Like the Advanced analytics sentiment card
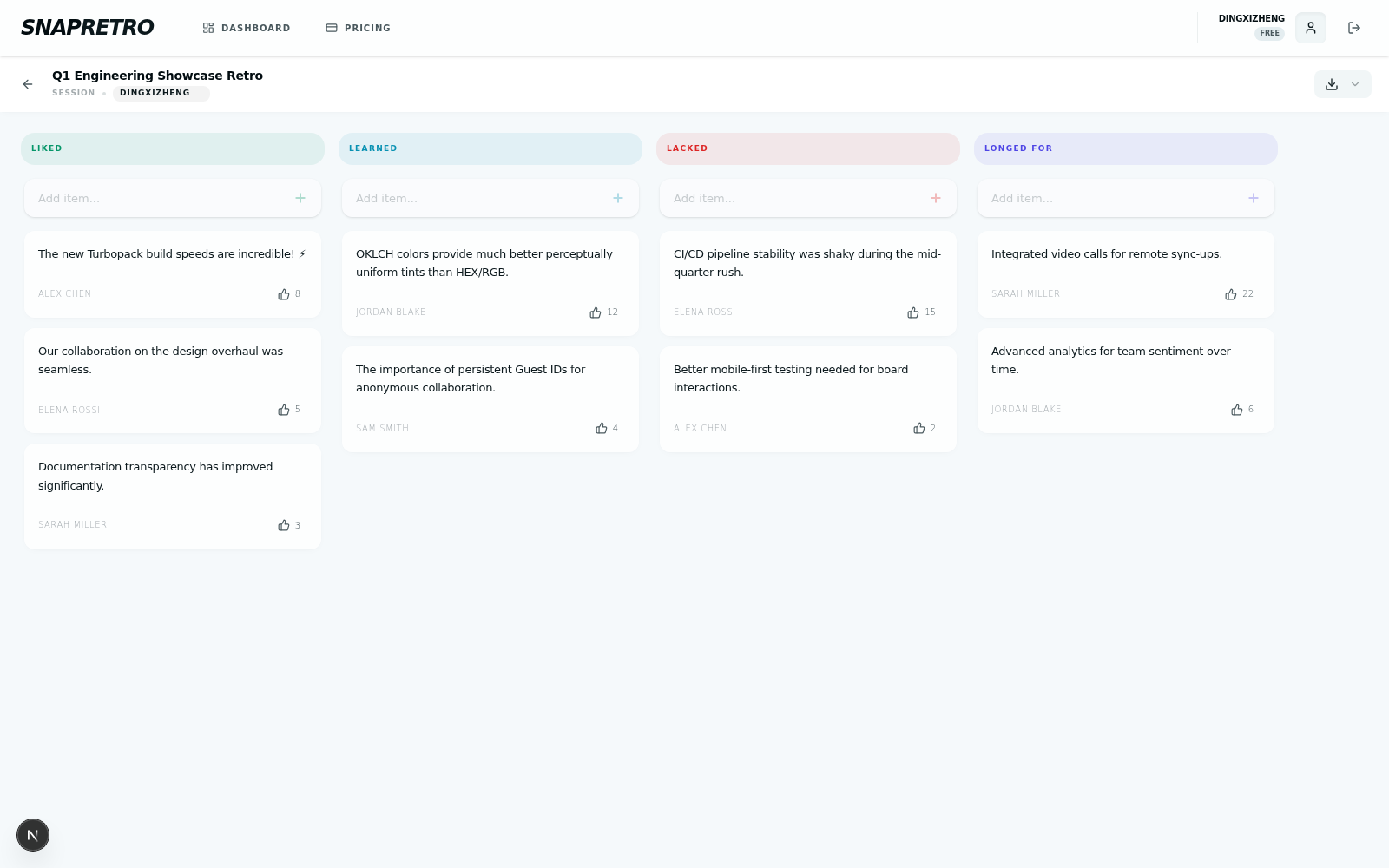 coord(1237,410)
